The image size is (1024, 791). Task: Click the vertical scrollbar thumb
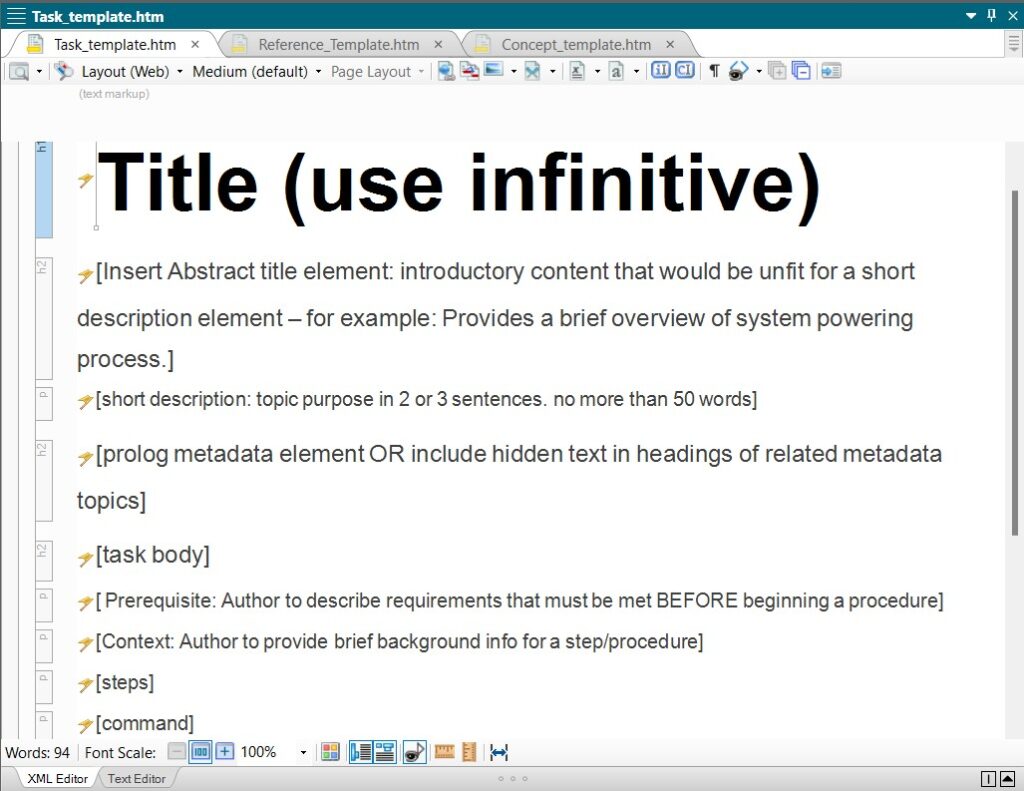[1014, 363]
